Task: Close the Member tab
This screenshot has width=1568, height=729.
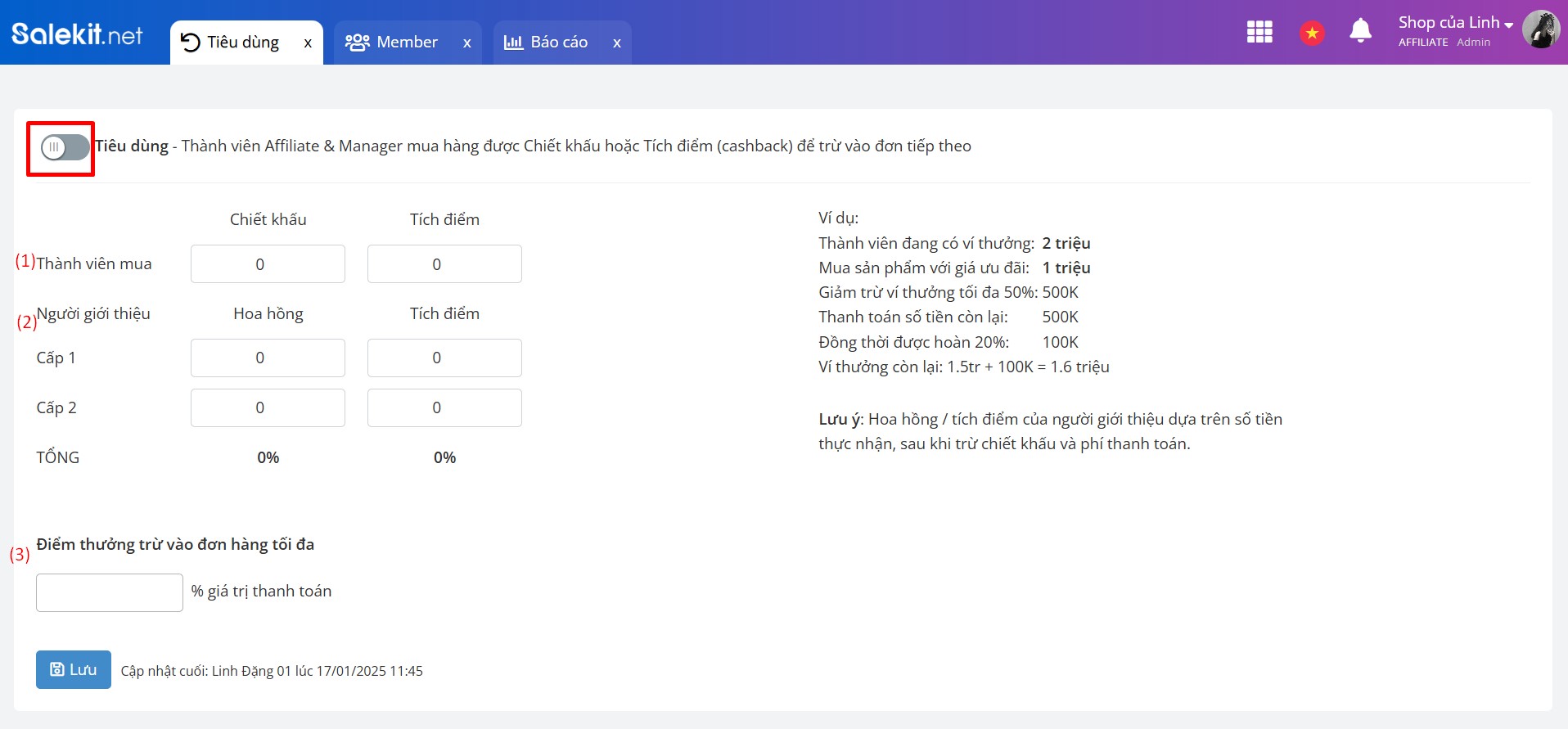Action: [467, 43]
